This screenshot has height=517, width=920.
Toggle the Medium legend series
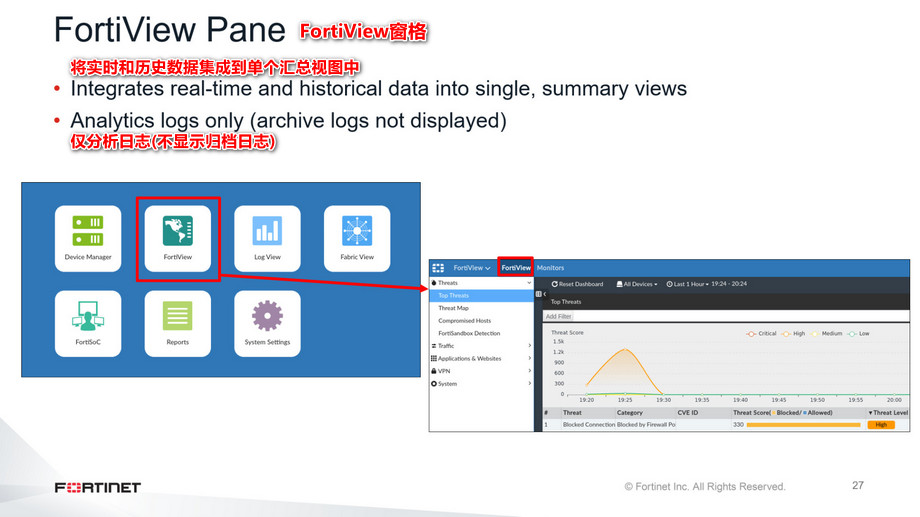click(826, 333)
